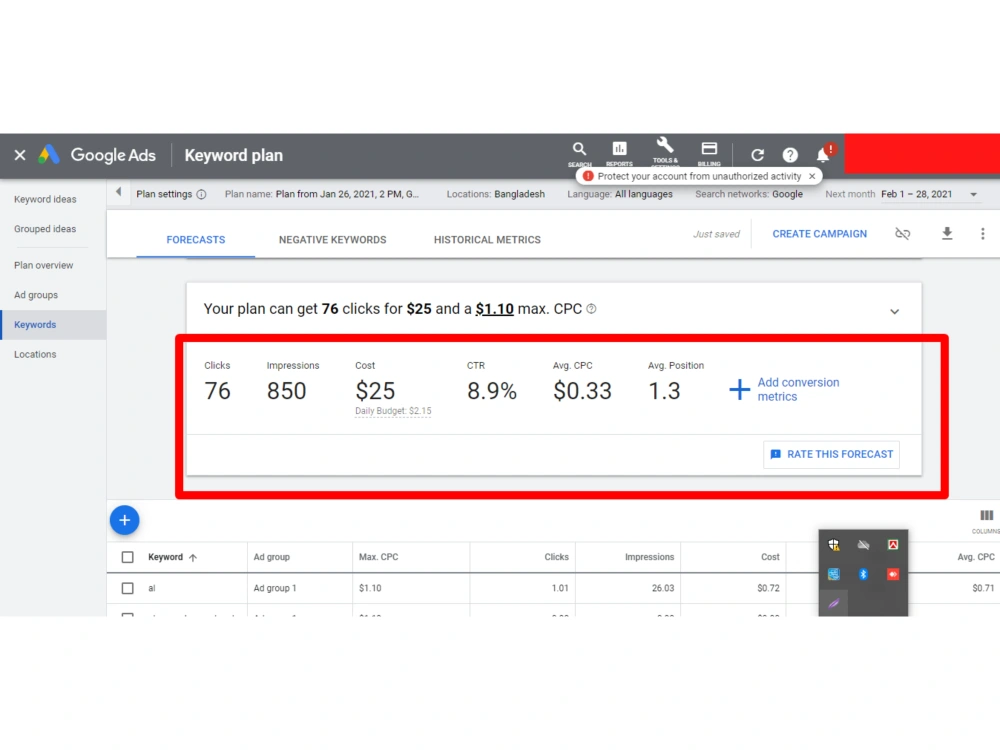
Task: Open the Help question mark icon
Action: [790, 155]
